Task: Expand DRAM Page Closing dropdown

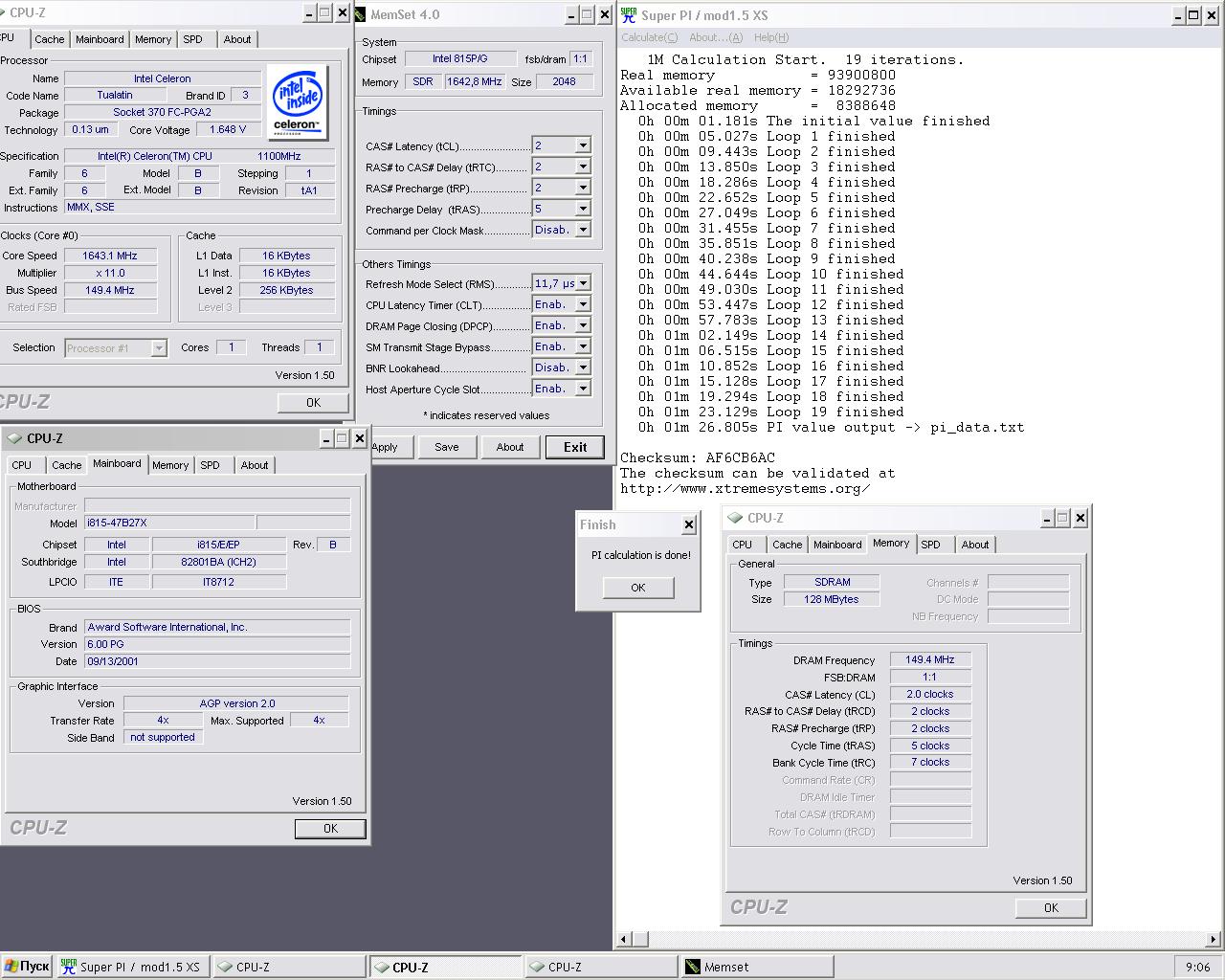Action: (x=583, y=325)
